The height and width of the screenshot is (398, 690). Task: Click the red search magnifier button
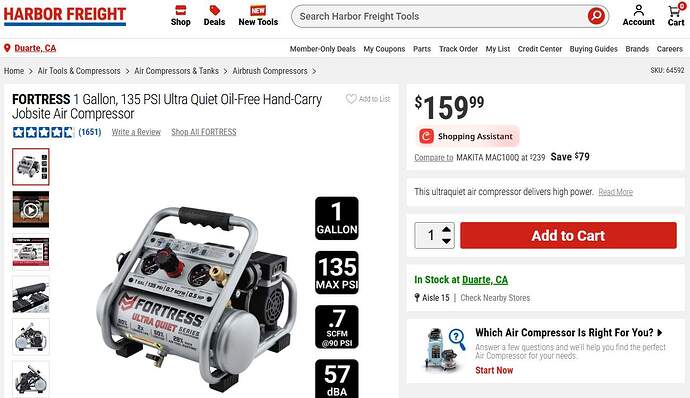point(596,16)
